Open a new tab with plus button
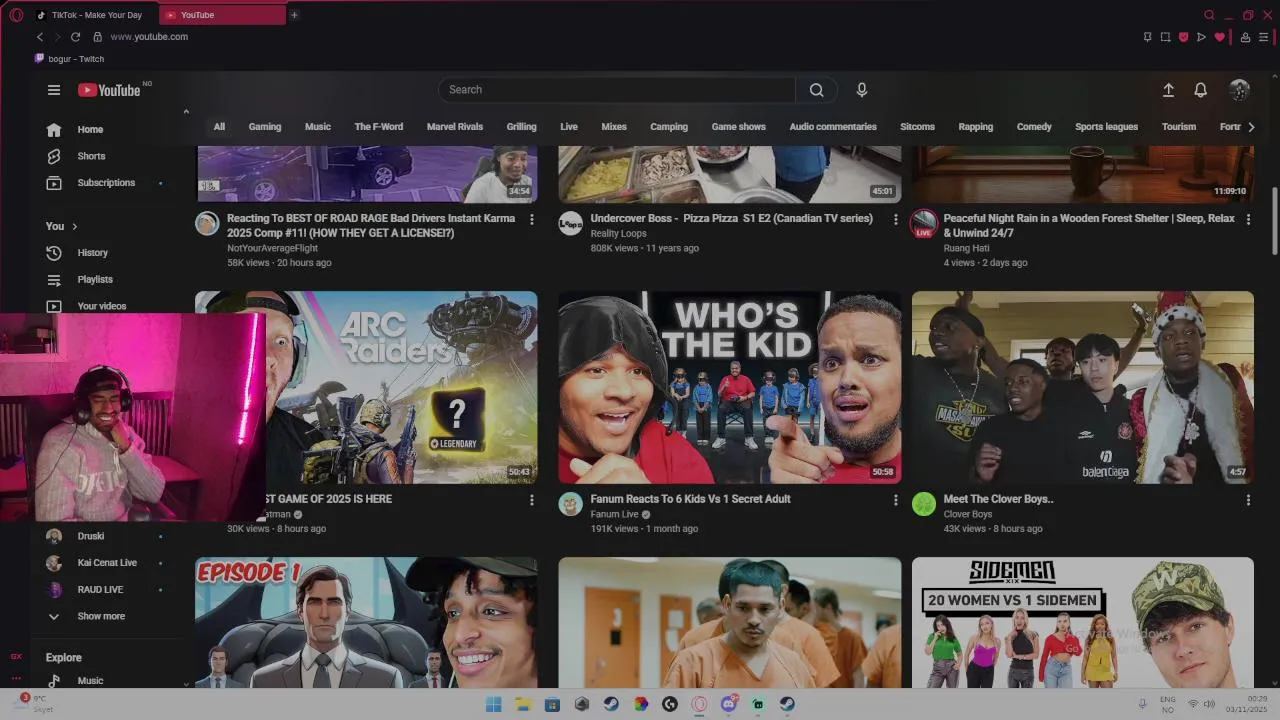Viewport: 1280px width, 720px height. (294, 15)
